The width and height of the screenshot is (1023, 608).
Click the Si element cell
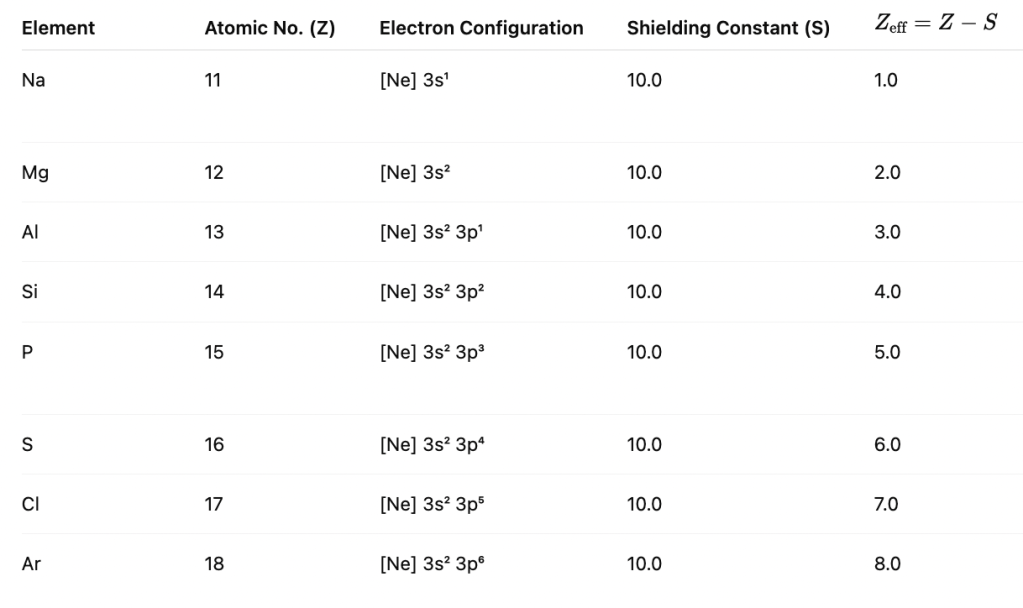pyautogui.click(x=30, y=292)
